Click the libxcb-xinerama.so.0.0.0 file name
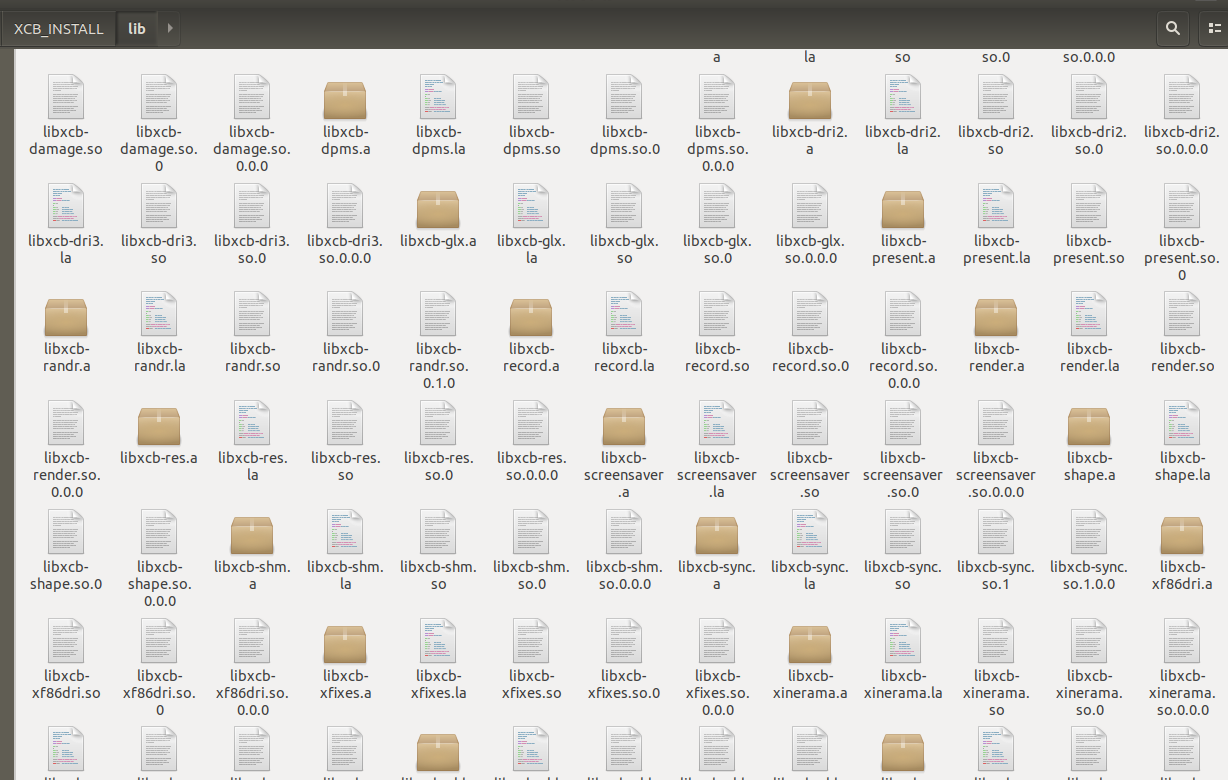Screen dimensions: 1228x780 pos(1182,693)
